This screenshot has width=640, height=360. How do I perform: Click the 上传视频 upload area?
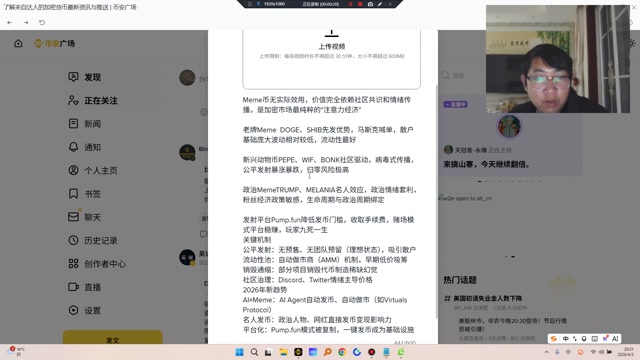pos(331,59)
